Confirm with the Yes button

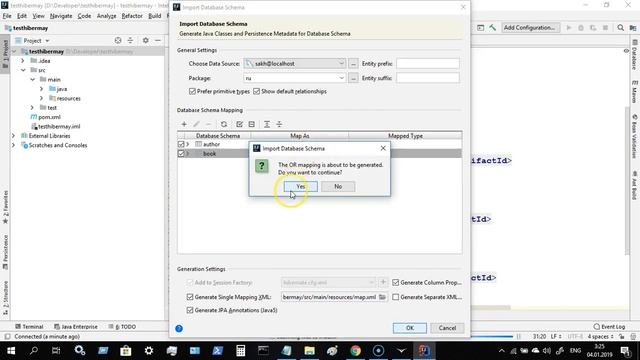coord(301,187)
